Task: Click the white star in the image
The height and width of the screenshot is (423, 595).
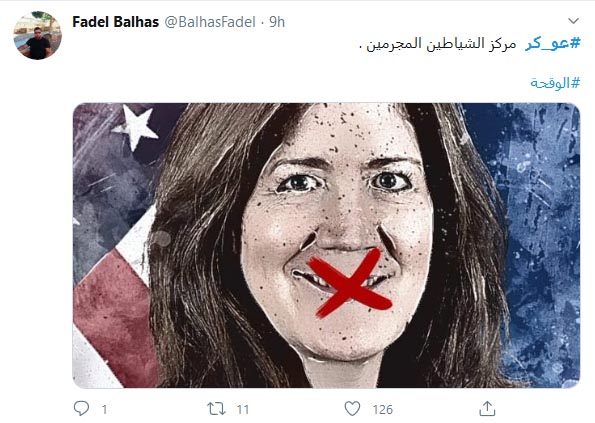Action: (136, 127)
